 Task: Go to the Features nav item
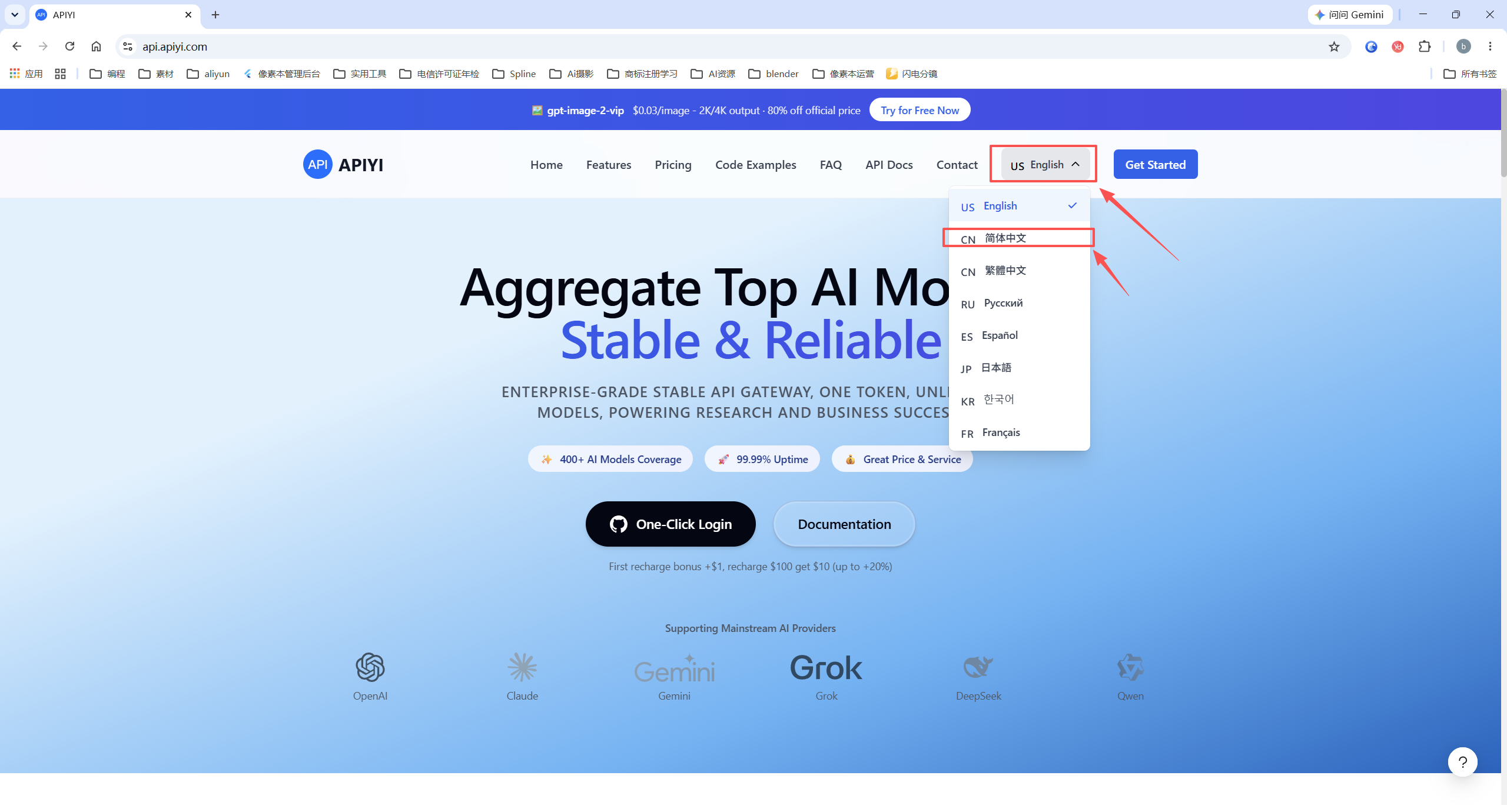609,165
